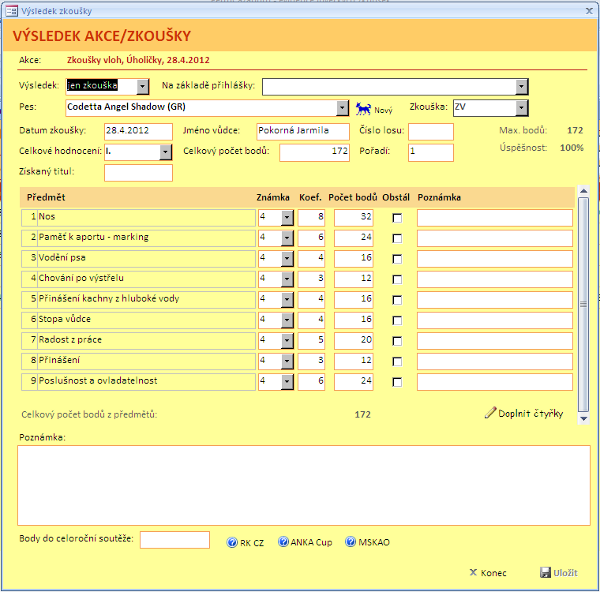Open Známka dropdown for Přinášení row 8
This screenshot has height=592, width=600.
[x=287, y=361]
